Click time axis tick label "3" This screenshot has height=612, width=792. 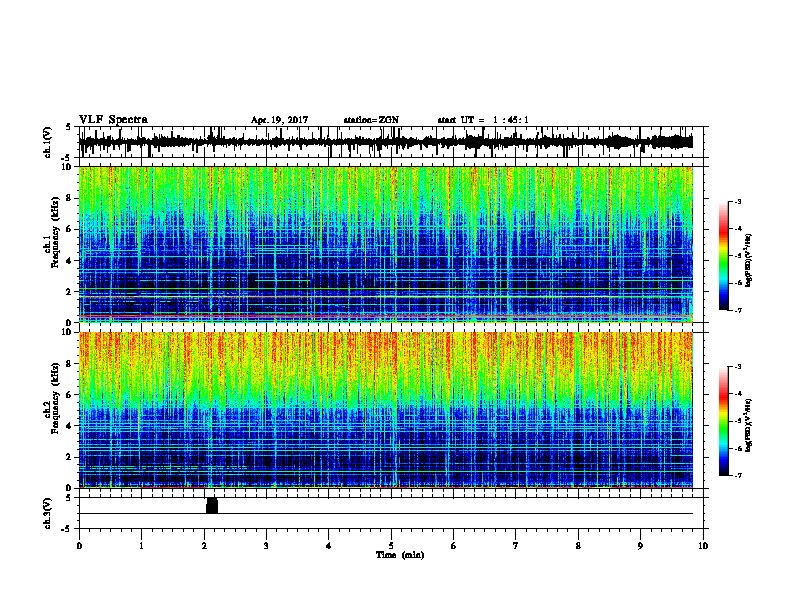click(266, 546)
